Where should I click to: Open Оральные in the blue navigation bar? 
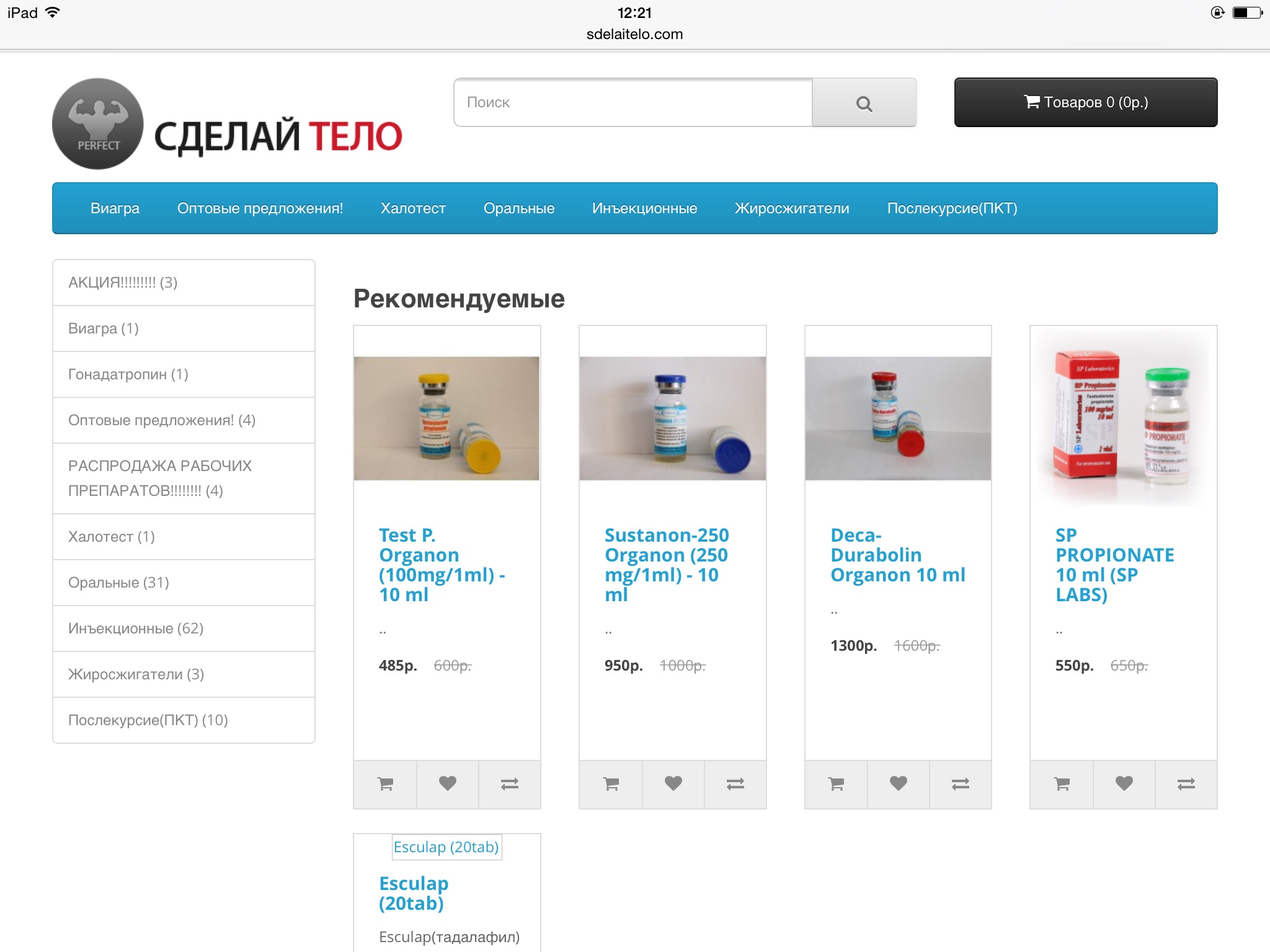click(x=519, y=208)
